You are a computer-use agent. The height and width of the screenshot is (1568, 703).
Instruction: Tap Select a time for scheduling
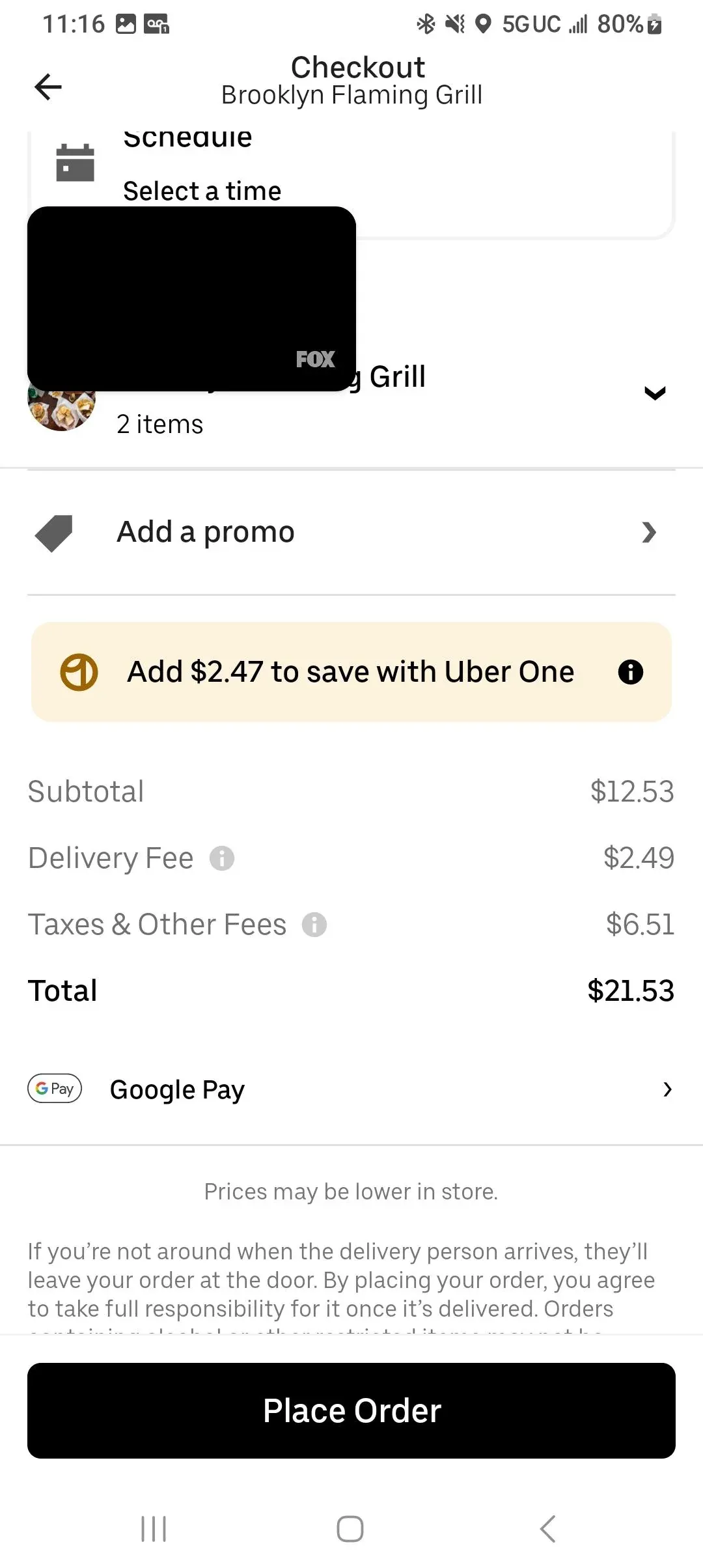[202, 191]
